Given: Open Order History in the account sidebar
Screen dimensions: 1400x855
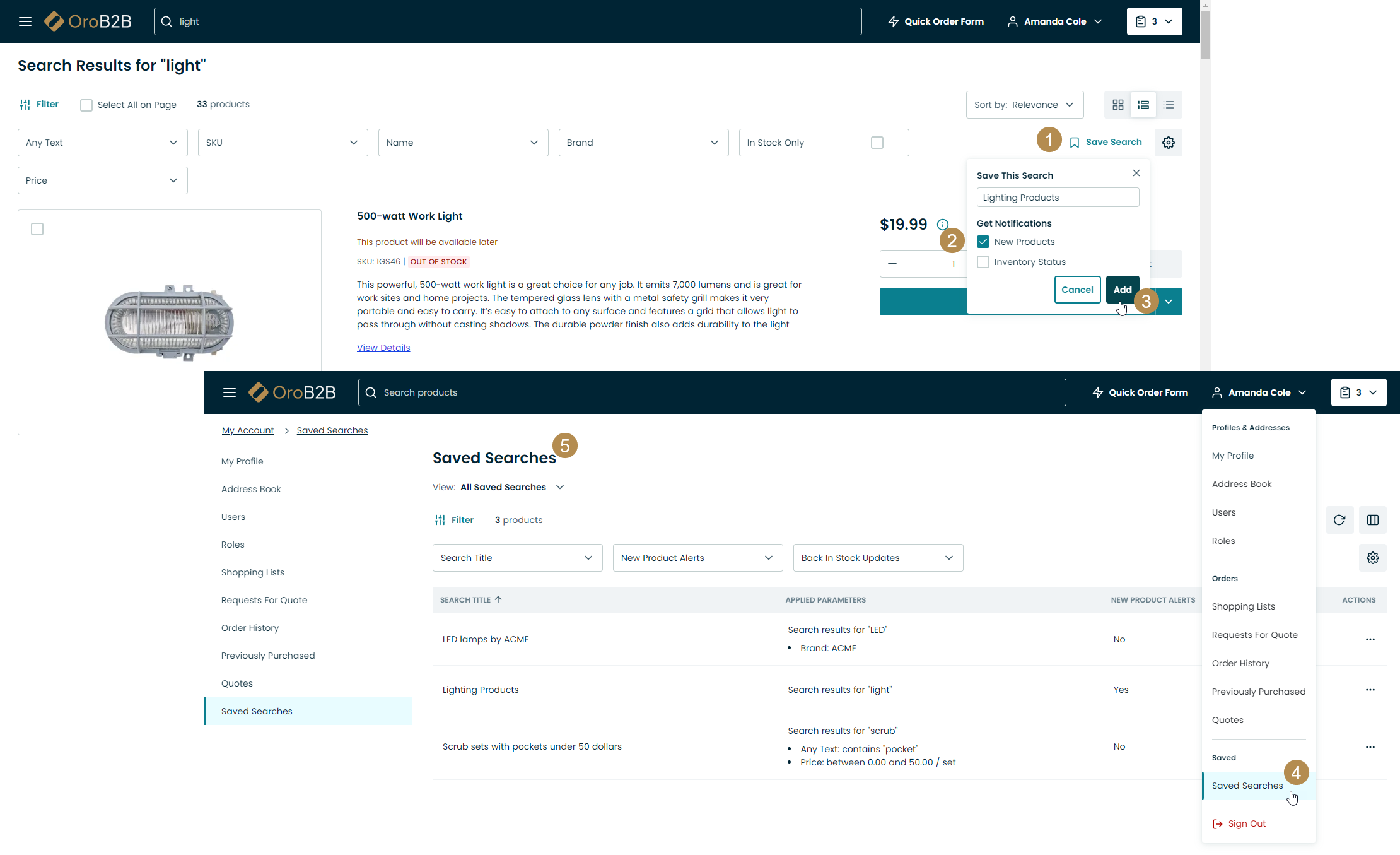Looking at the screenshot, I should [250, 628].
